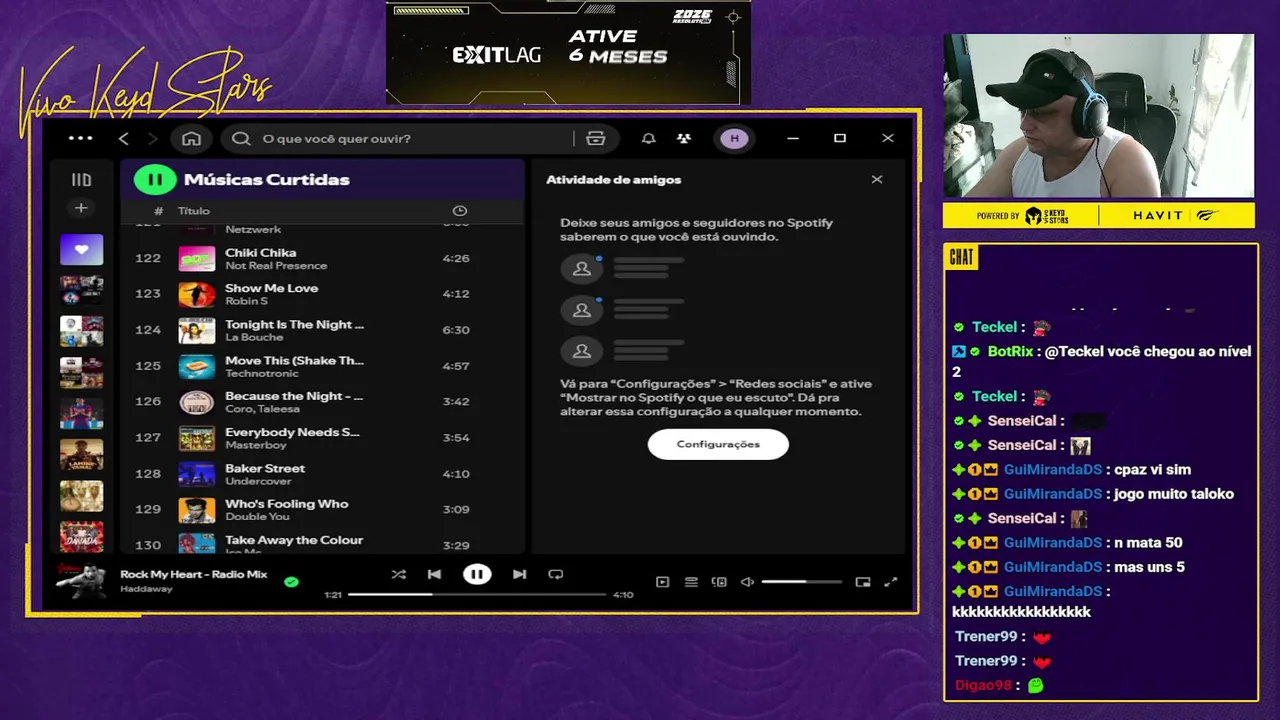Open Now Playing view icon

(x=662, y=582)
